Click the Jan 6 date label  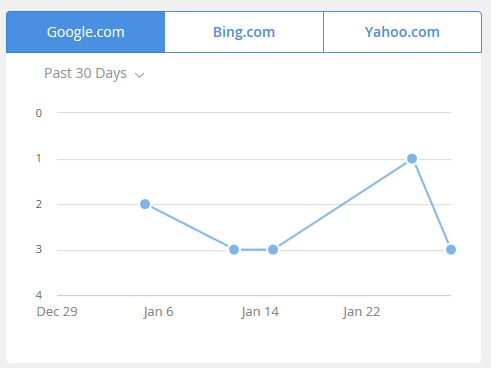pyautogui.click(x=158, y=312)
